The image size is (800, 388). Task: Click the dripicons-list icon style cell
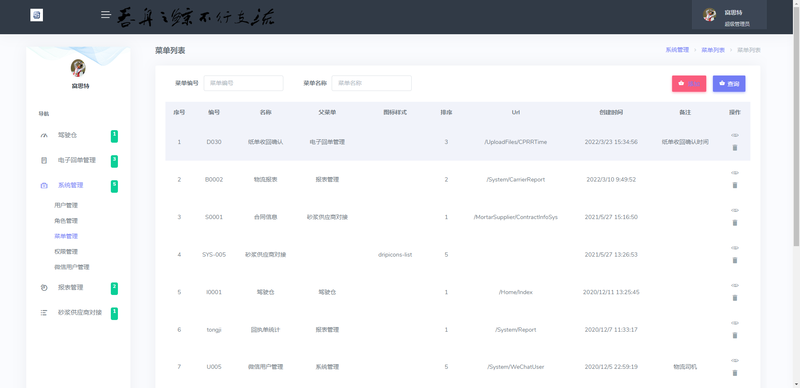click(x=395, y=254)
